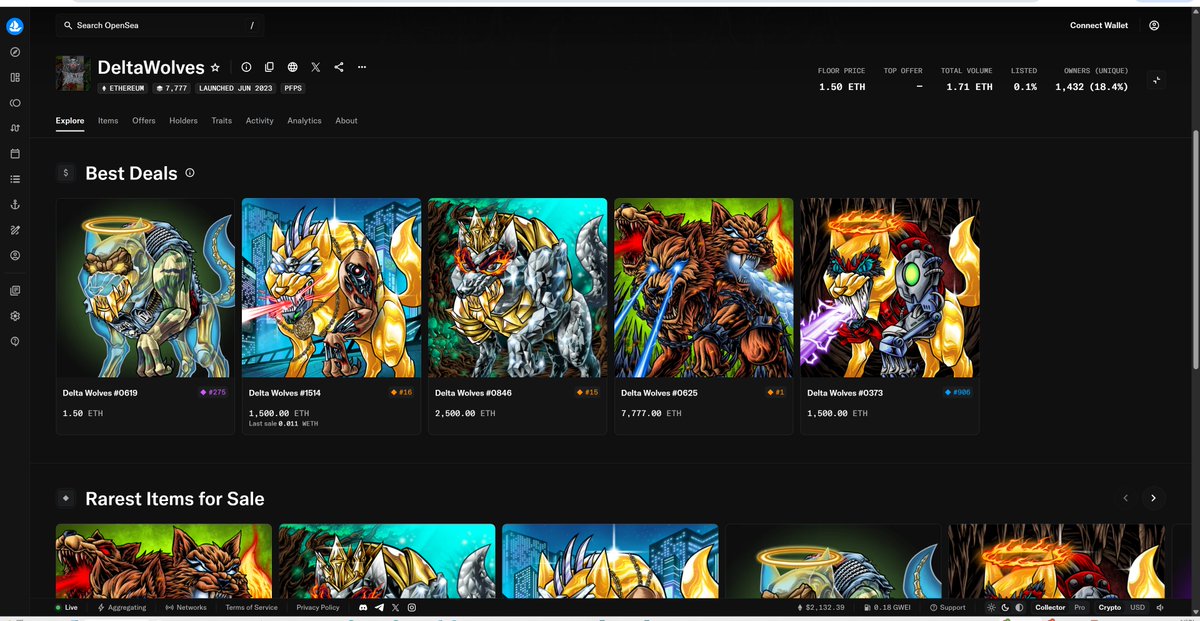This screenshot has width=1200, height=621.
Task: Open the Privacy Policy link
Action: 318,608
